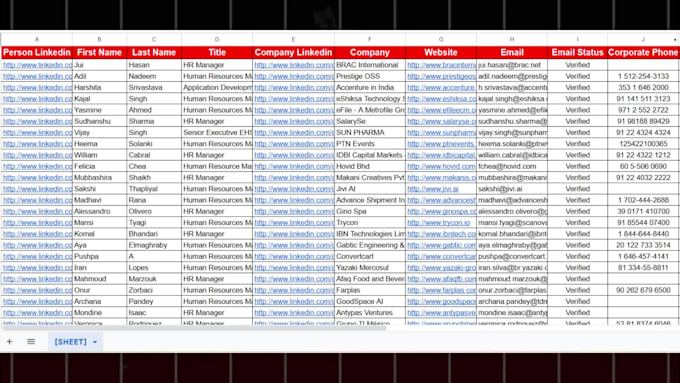Open the [SHEET] tab dropdown arrow
680x383 pixels.
[95, 342]
